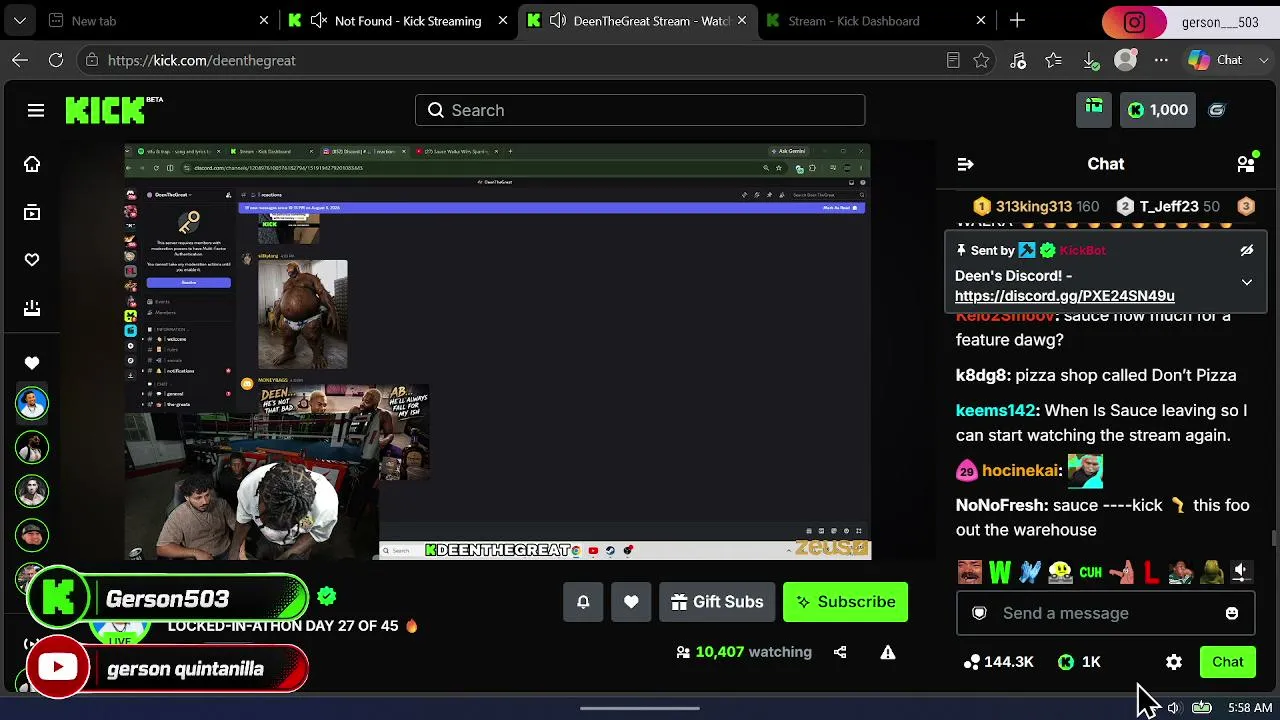
Task: Open the discord.gg/PXE24SN49u link
Action: pyautogui.click(x=1065, y=296)
